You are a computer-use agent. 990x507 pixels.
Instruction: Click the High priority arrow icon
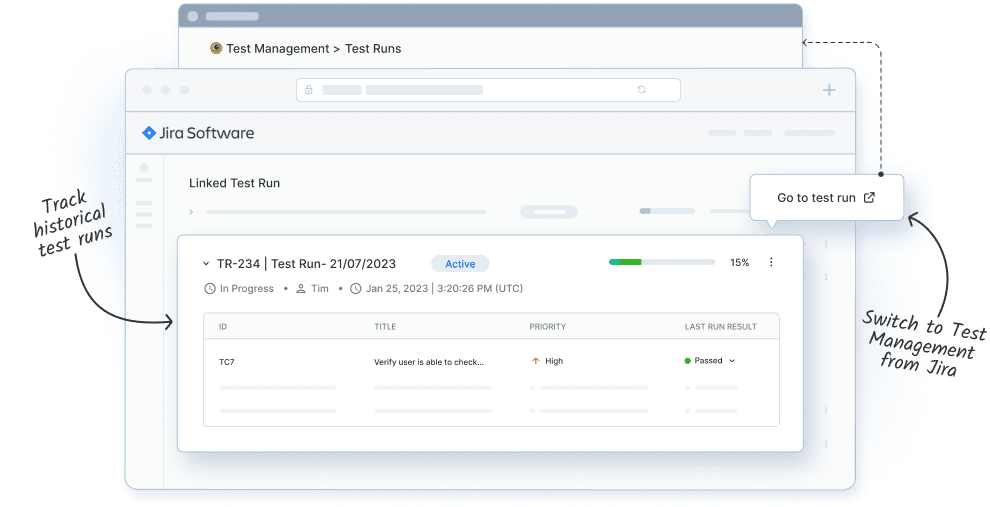(535, 361)
